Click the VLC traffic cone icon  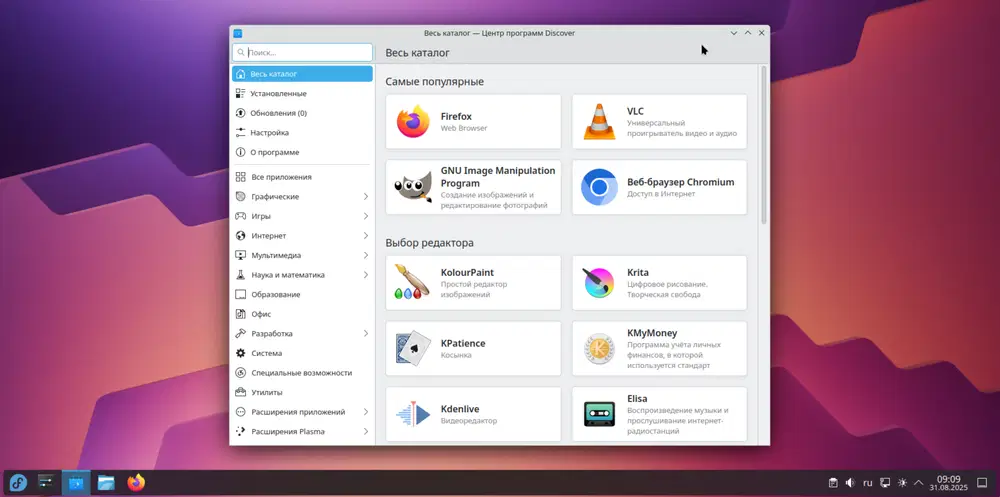[x=599, y=121]
